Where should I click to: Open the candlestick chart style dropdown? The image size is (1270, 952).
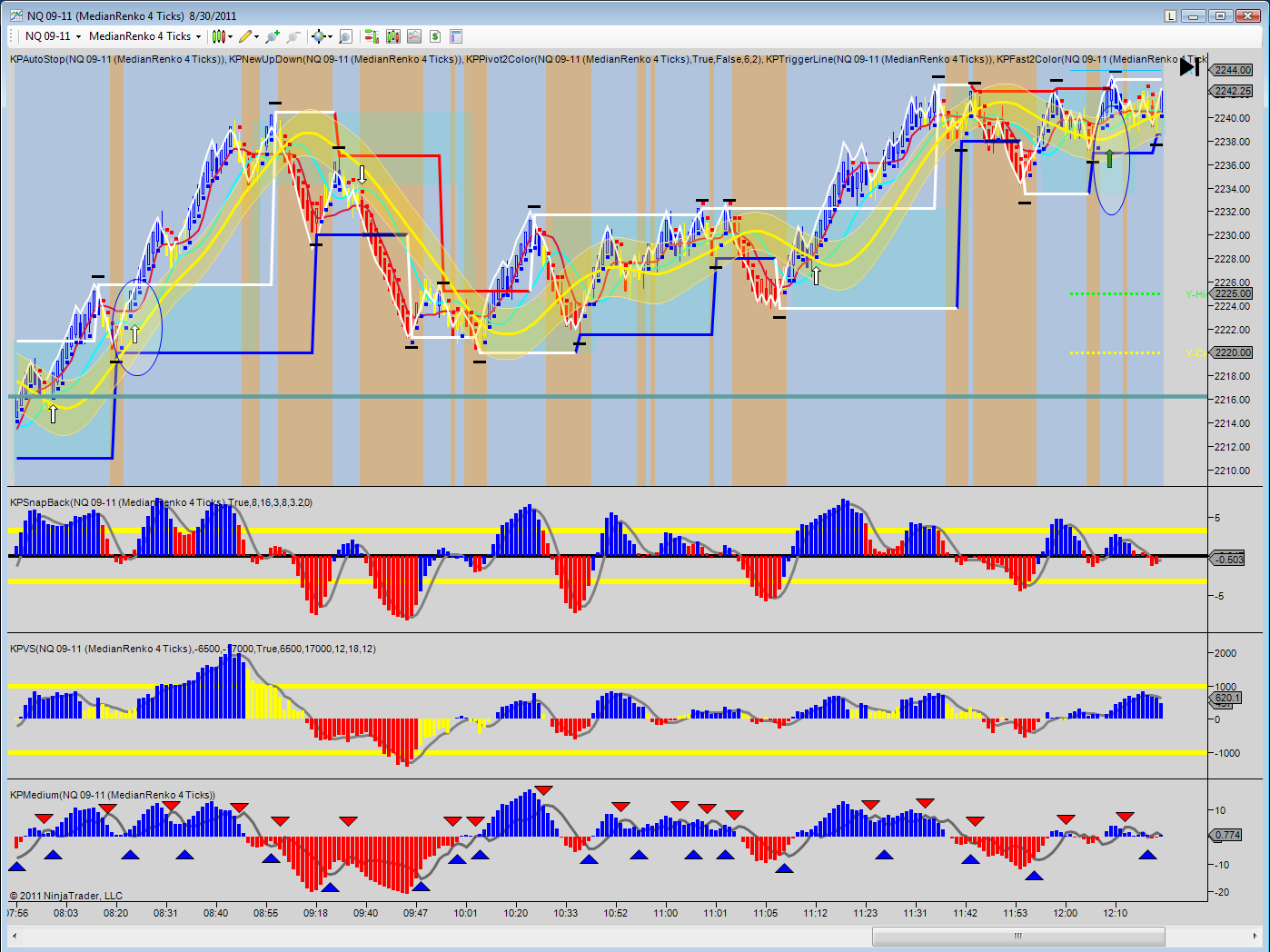(222, 36)
